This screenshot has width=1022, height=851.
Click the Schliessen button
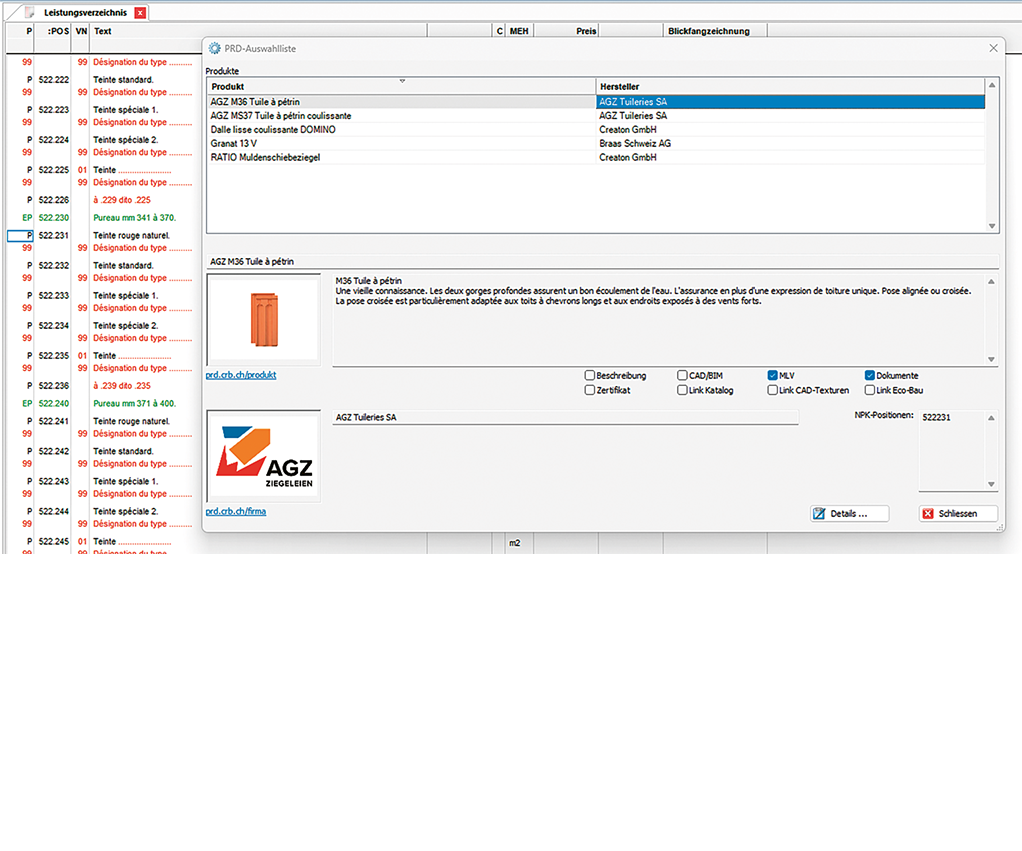point(958,513)
